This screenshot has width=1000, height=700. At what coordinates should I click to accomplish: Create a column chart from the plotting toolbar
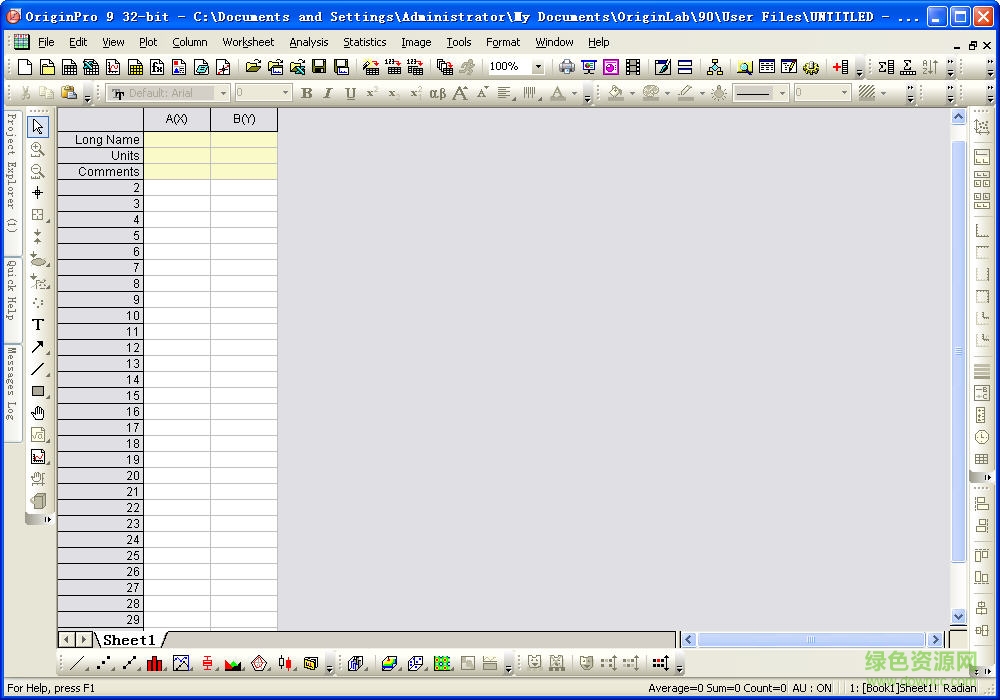[x=156, y=662]
